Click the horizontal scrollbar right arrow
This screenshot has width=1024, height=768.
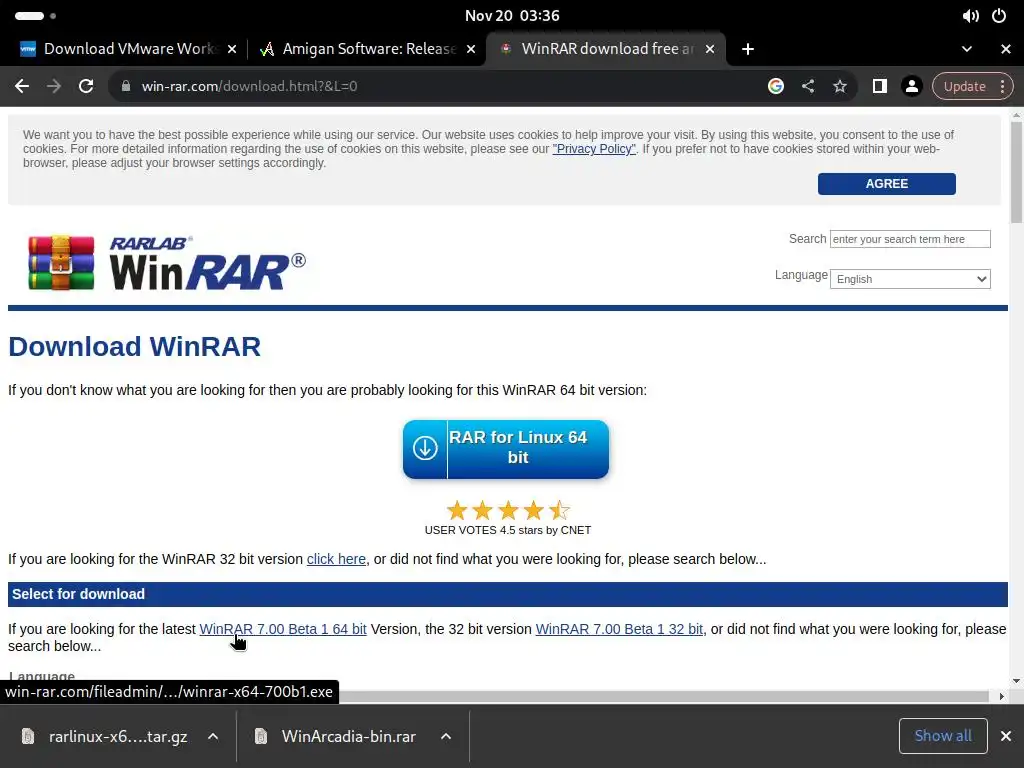[1002, 696]
